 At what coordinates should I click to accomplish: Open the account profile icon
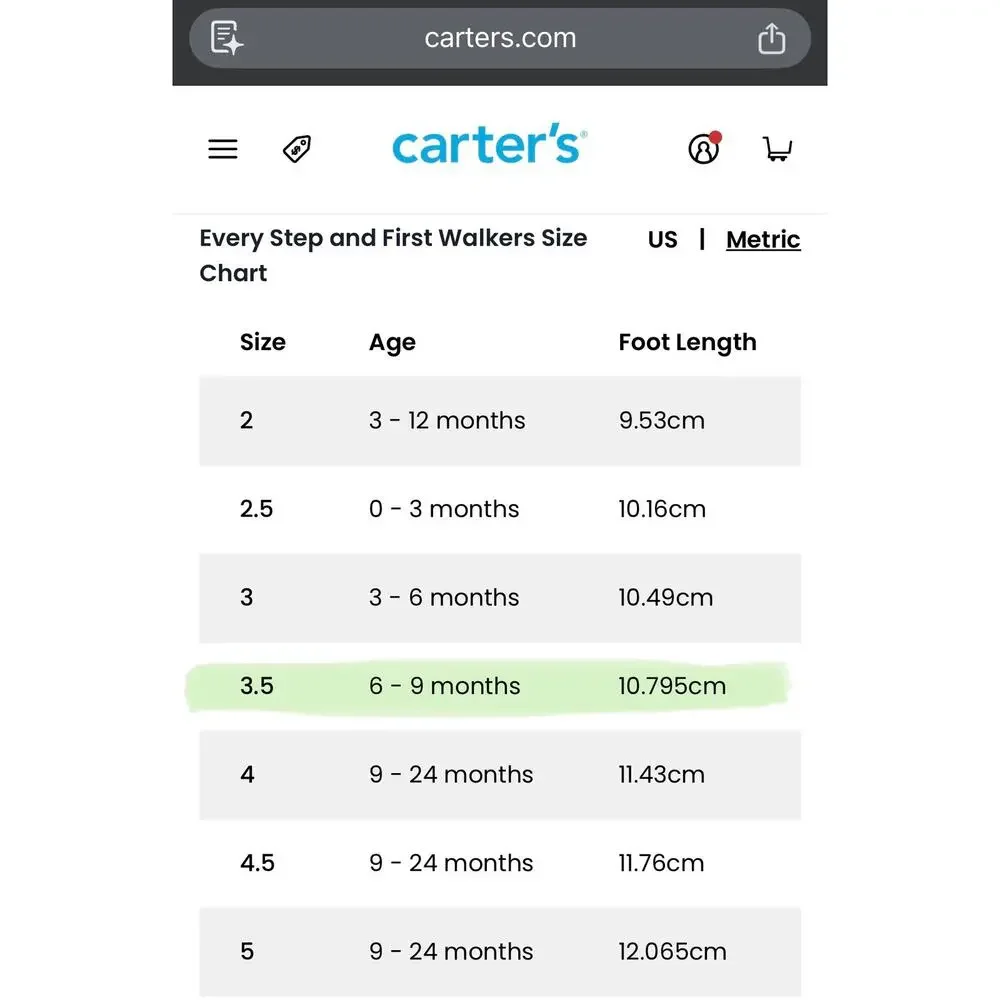pyautogui.click(x=704, y=148)
